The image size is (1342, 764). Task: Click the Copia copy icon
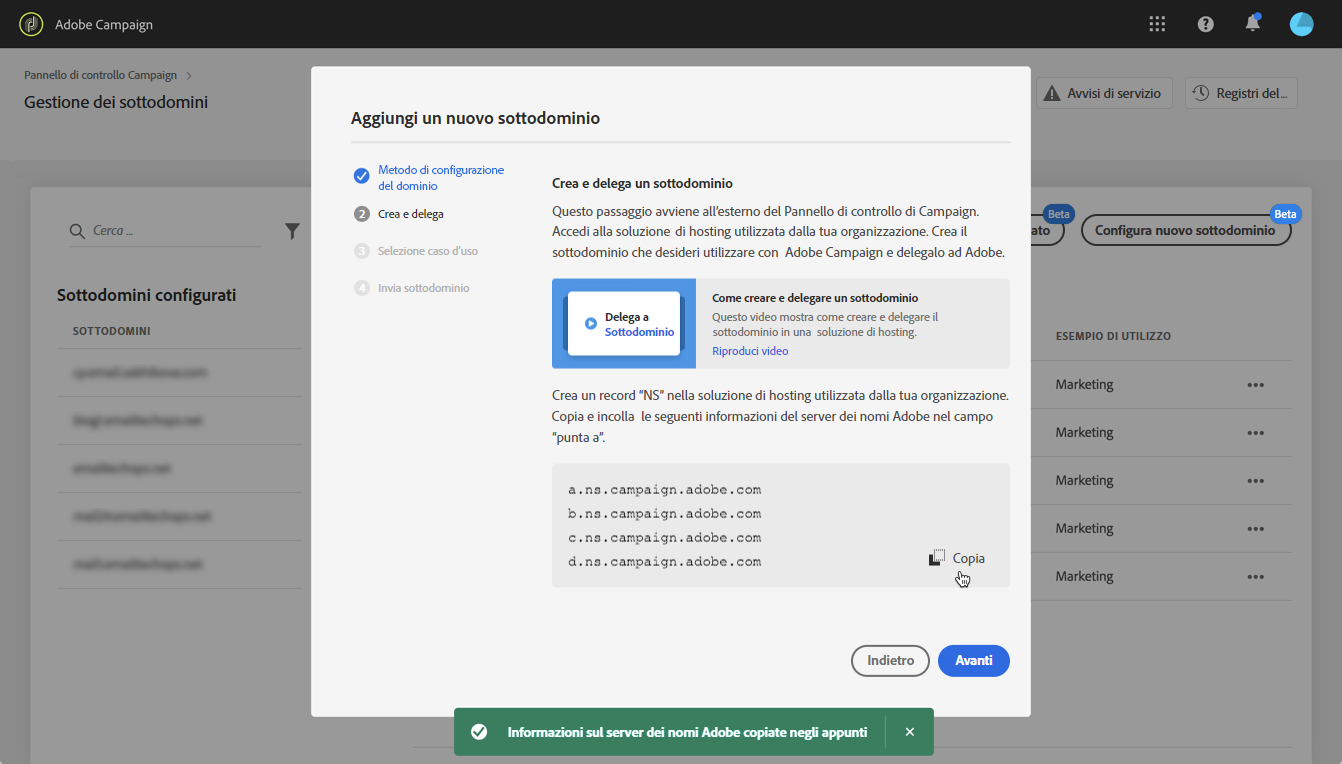pyautogui.click(x=937, y=558)
